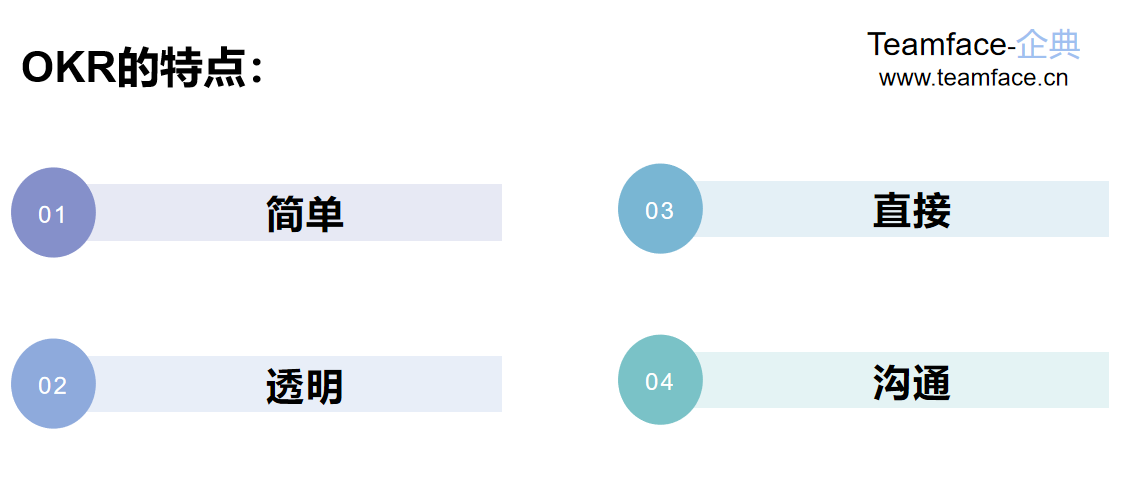Select the 沟通 label
The height and width of the screenshot is (483, 1147).
coord(911,382)
